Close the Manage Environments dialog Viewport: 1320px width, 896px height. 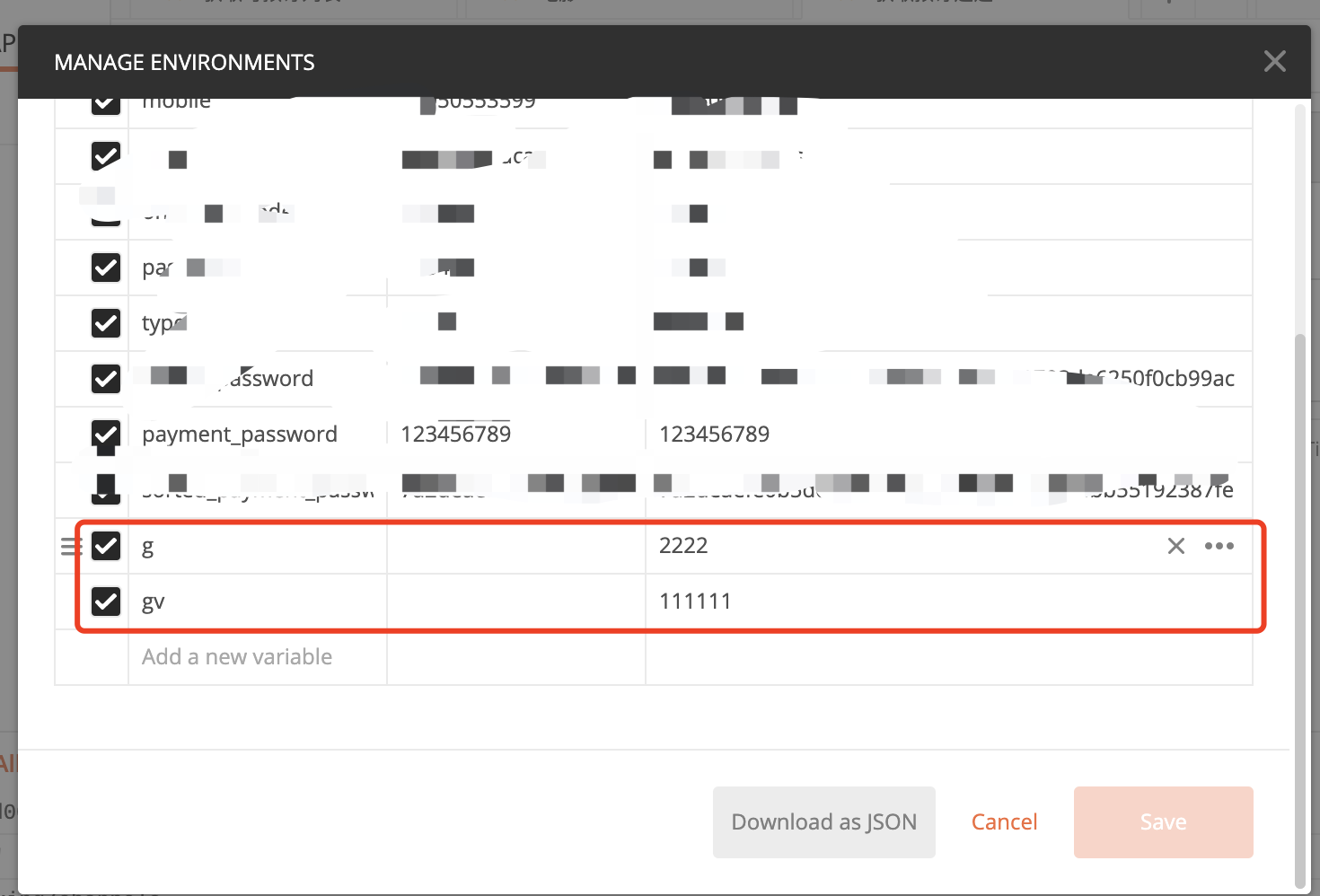tap(1275, 61)
